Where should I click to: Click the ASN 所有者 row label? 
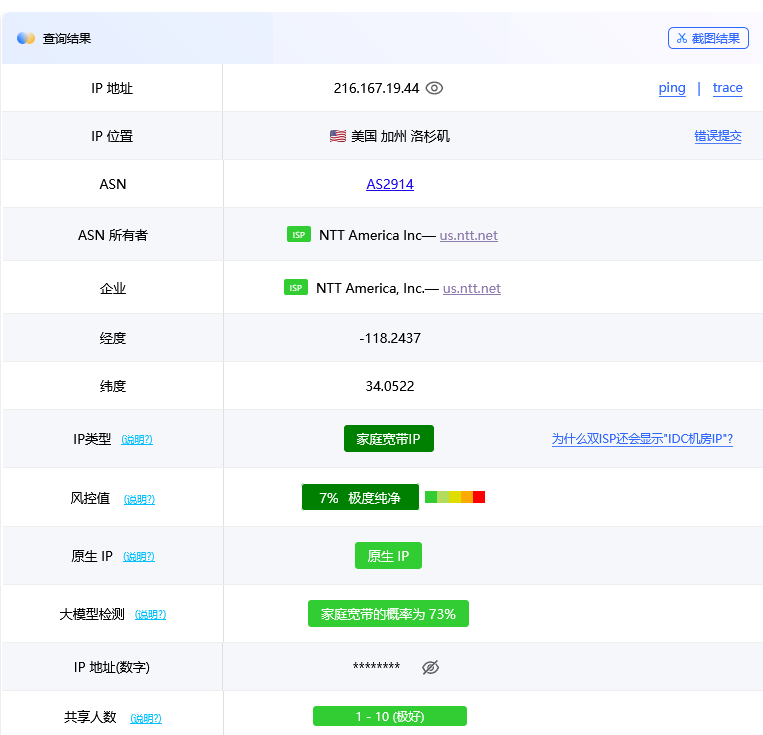113,235
